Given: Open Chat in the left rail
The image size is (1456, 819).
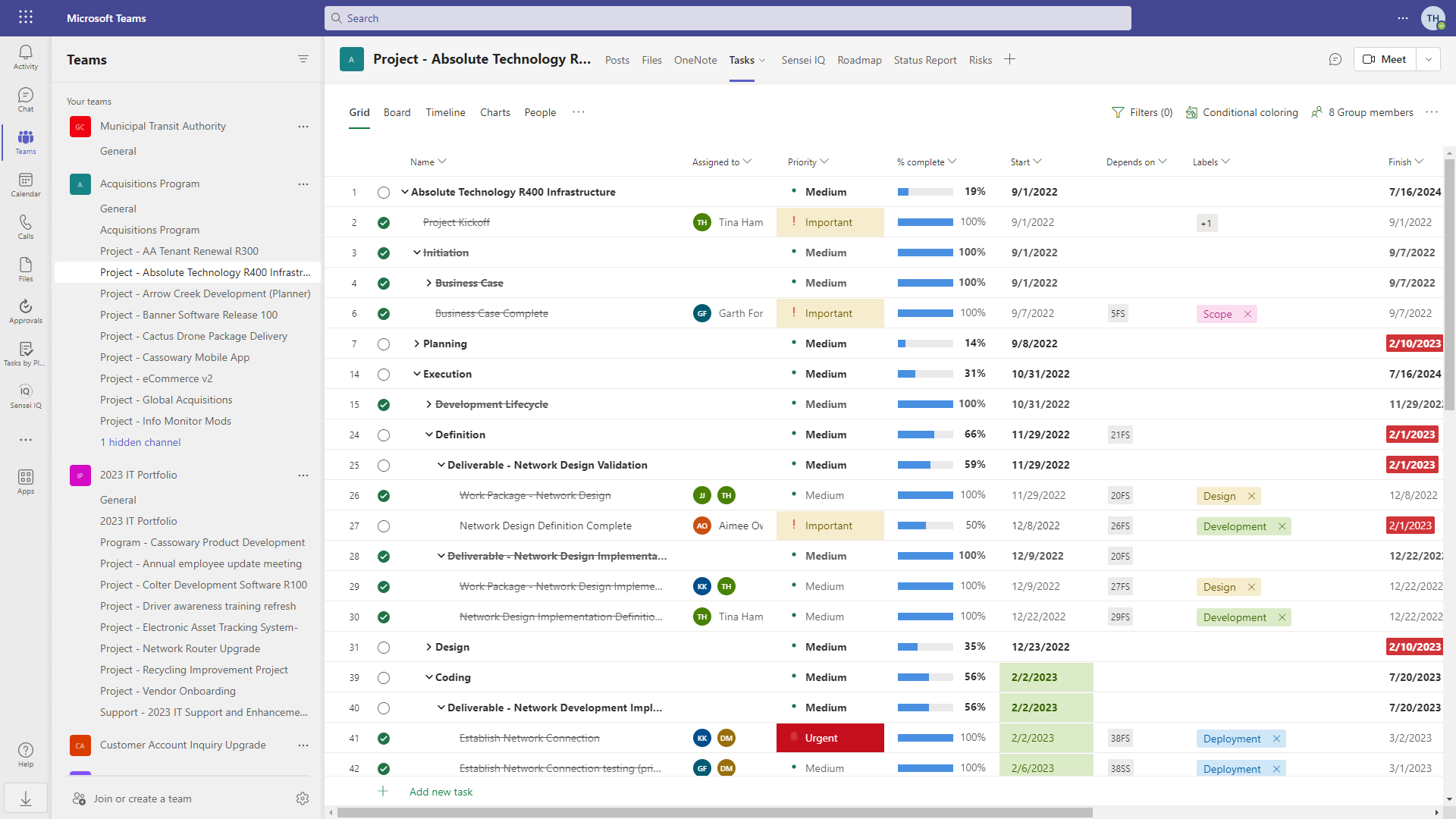Looking at the screenshot, I should pyautogui.click(x=26, y=99).
